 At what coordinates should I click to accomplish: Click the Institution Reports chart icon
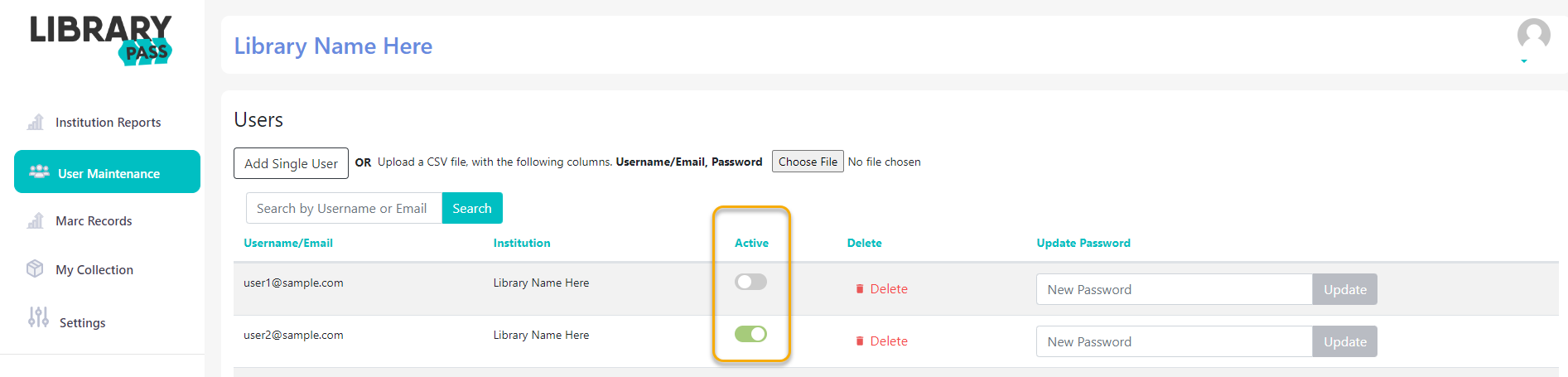(x=36, y=122)
